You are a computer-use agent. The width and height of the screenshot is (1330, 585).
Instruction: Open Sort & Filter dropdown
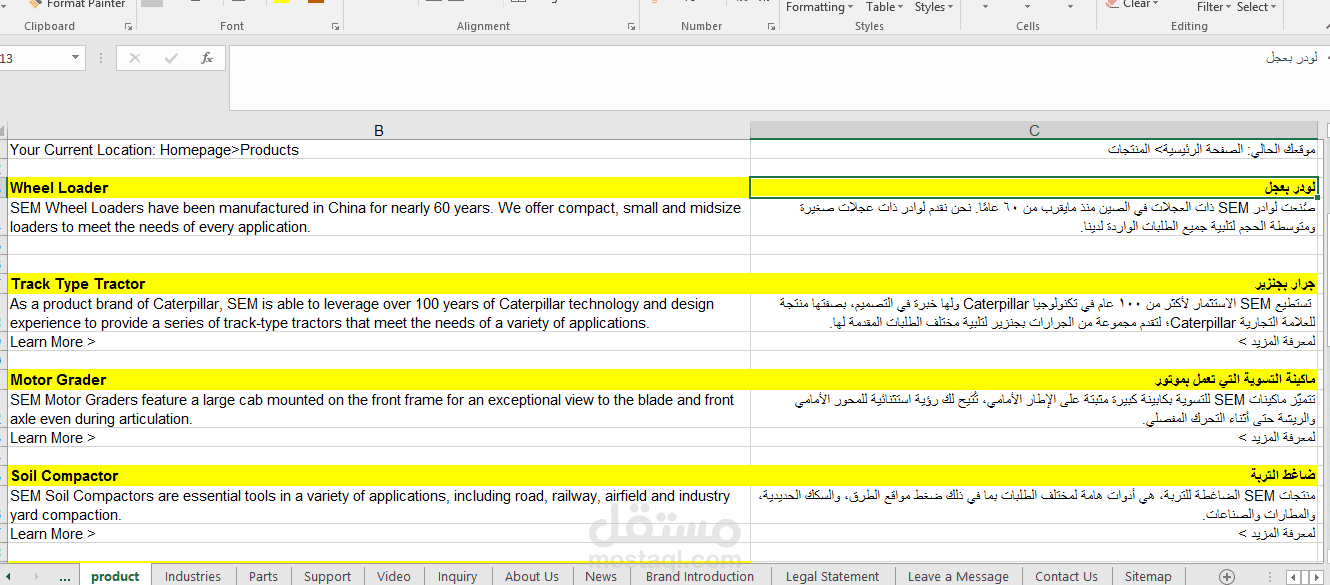(x=1213, y=7)
